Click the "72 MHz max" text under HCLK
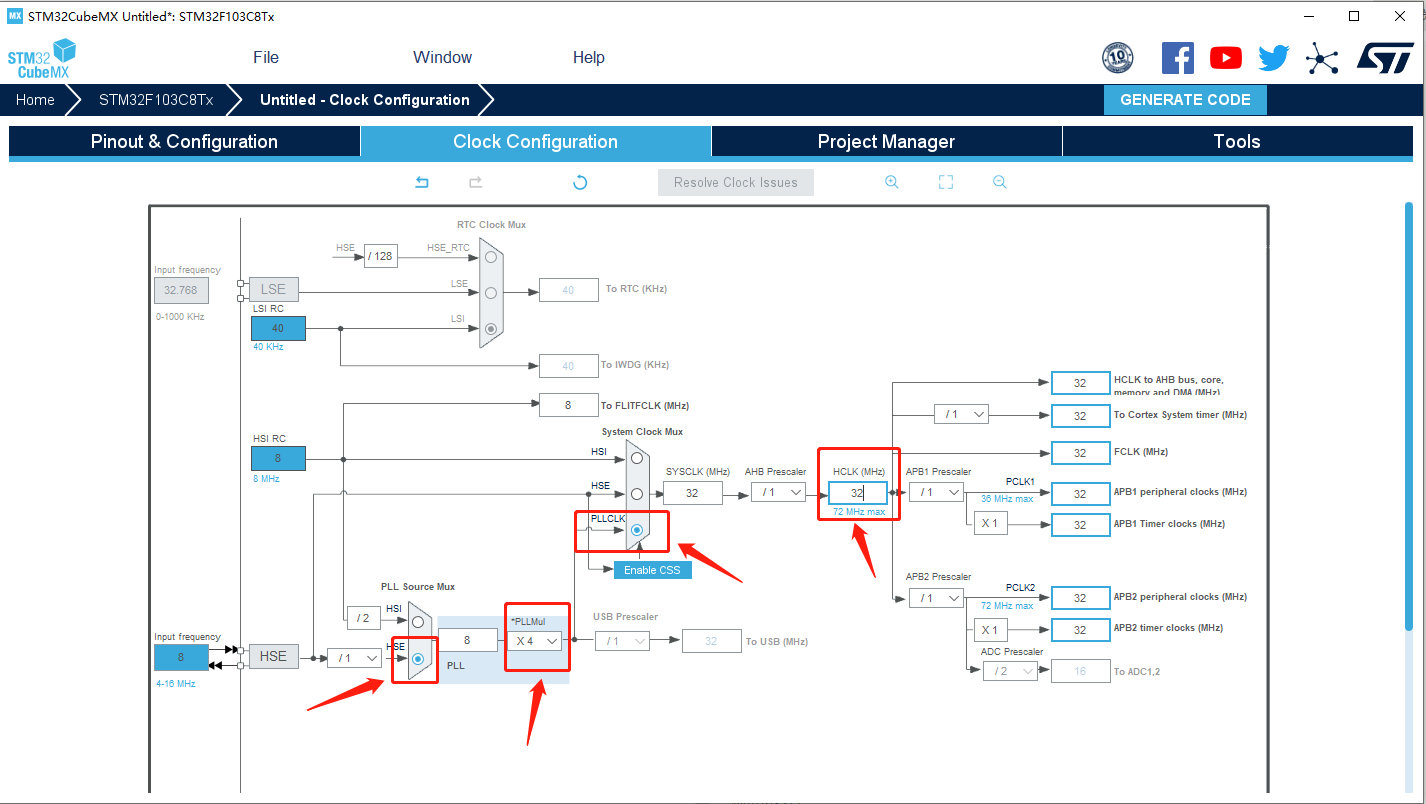 [859, 512]
